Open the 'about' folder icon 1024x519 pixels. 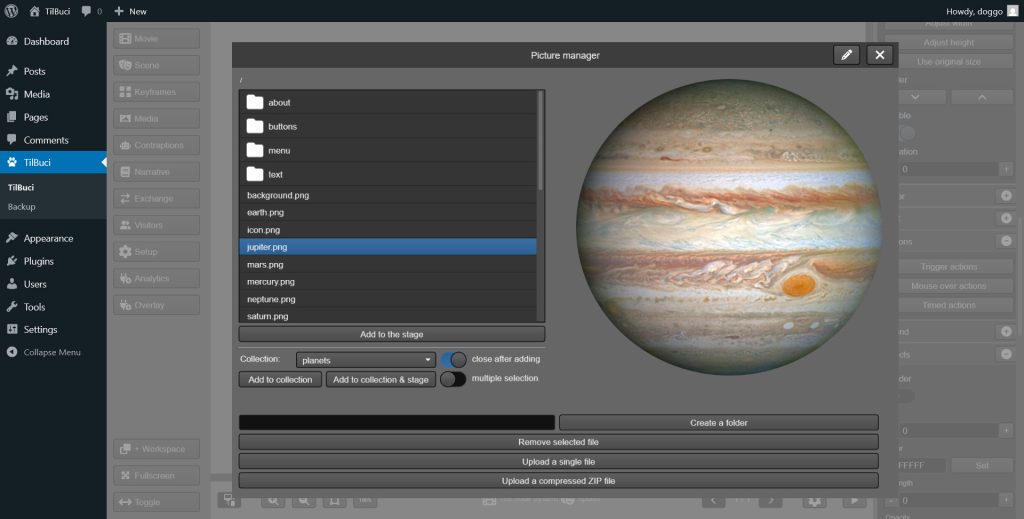255,102
